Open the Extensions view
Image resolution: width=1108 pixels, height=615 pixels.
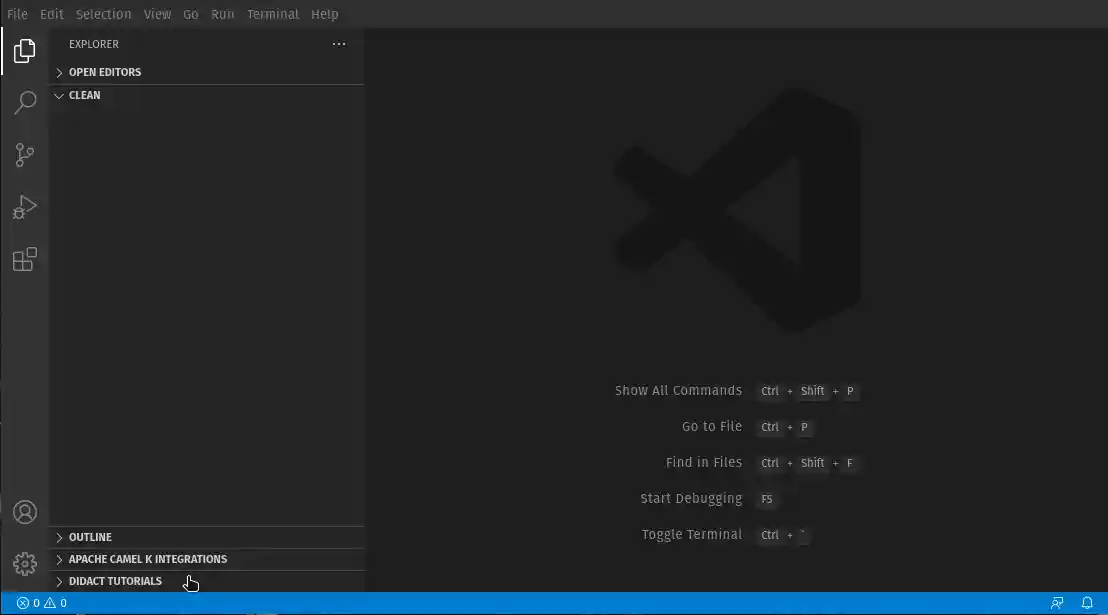pos(24,259)
